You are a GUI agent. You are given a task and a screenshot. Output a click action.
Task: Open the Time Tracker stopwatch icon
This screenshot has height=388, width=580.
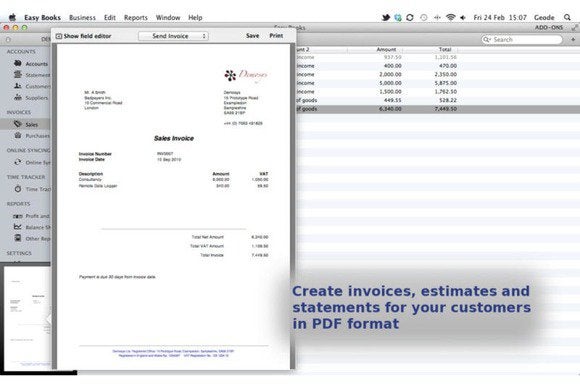17,189
